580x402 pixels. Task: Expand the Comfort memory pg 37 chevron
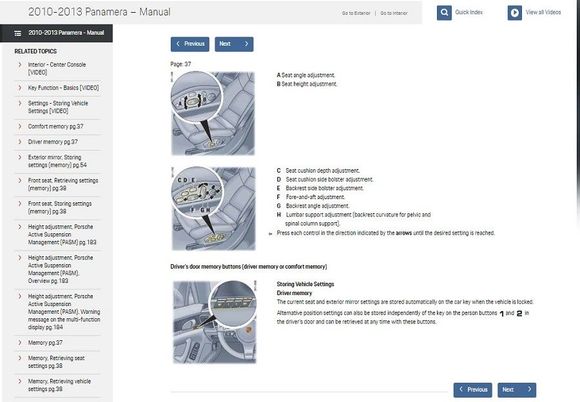20,126
